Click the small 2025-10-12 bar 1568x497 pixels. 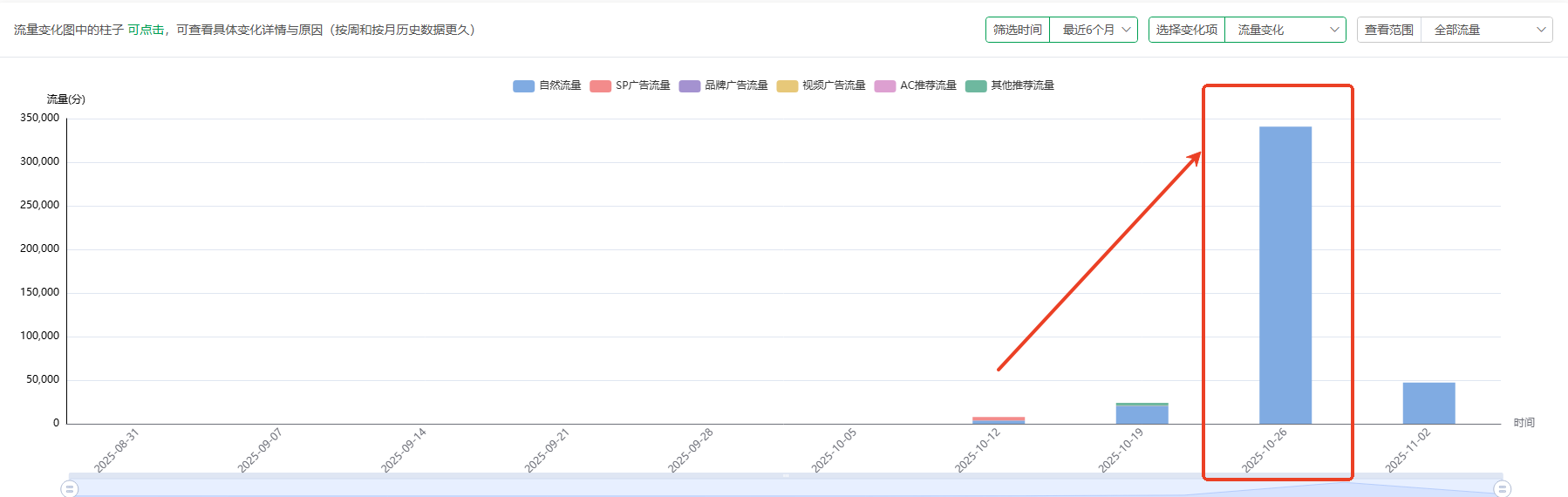coord(999,420)
